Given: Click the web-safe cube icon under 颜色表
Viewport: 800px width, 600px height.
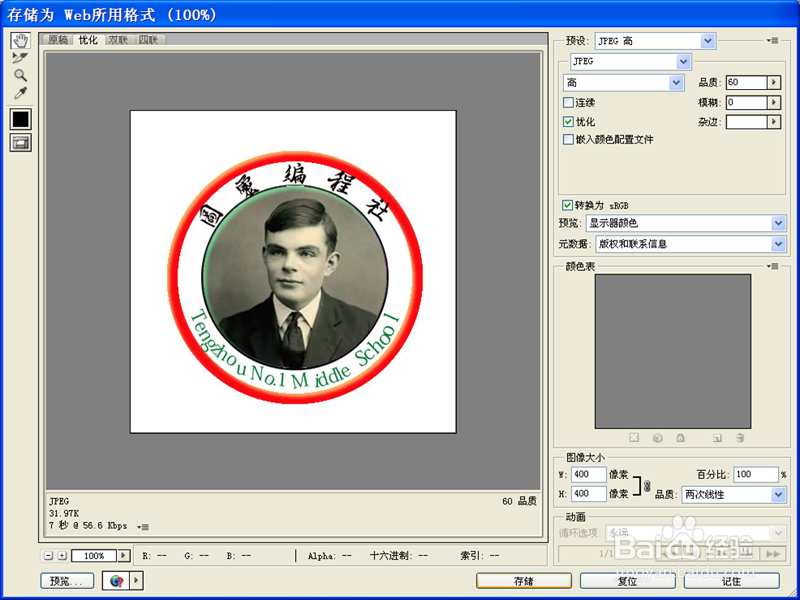Looking at the screenshot, I should click(658, 438).
